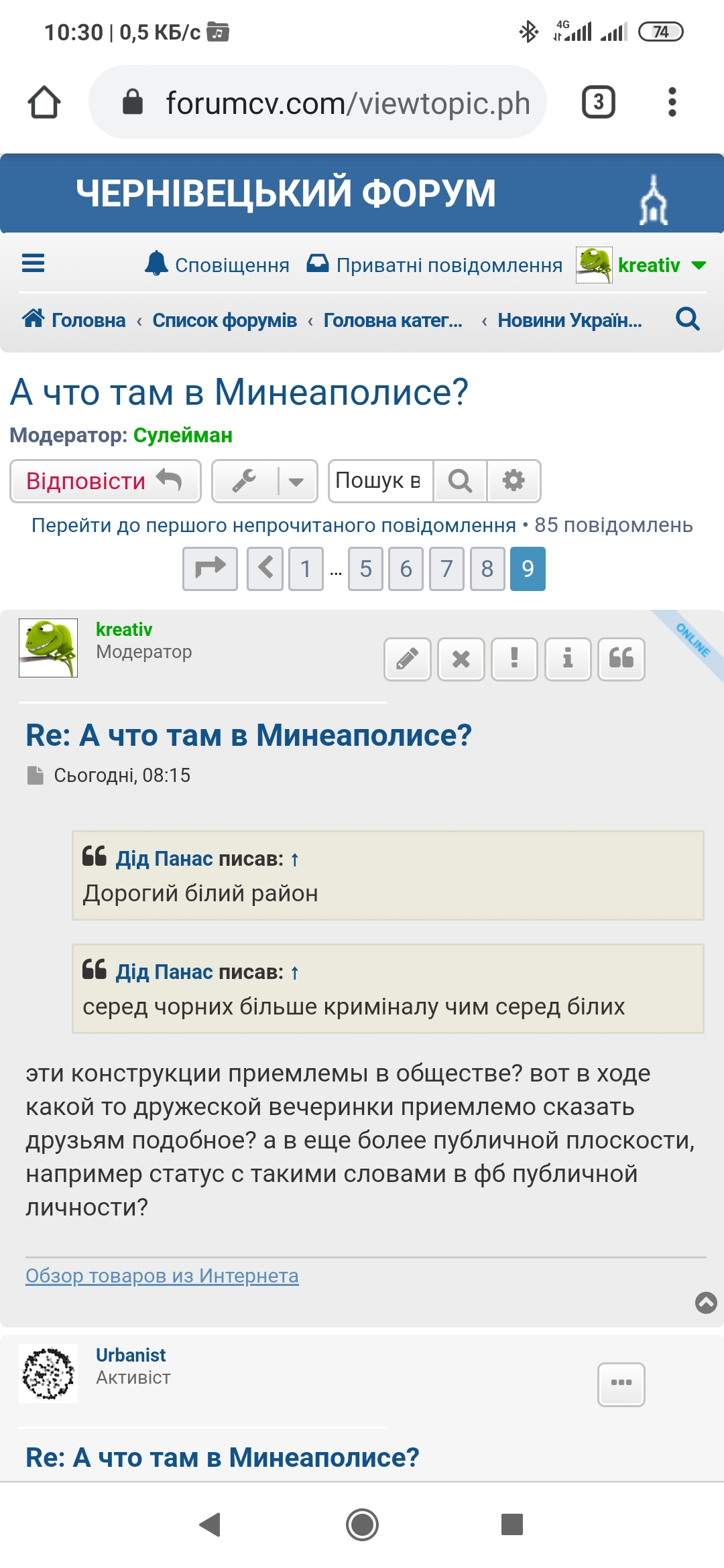The height and width of the screenshot is (1568, 724).
Task: Tap the scroll to top arrow
Action: [x=706, y=1302]
